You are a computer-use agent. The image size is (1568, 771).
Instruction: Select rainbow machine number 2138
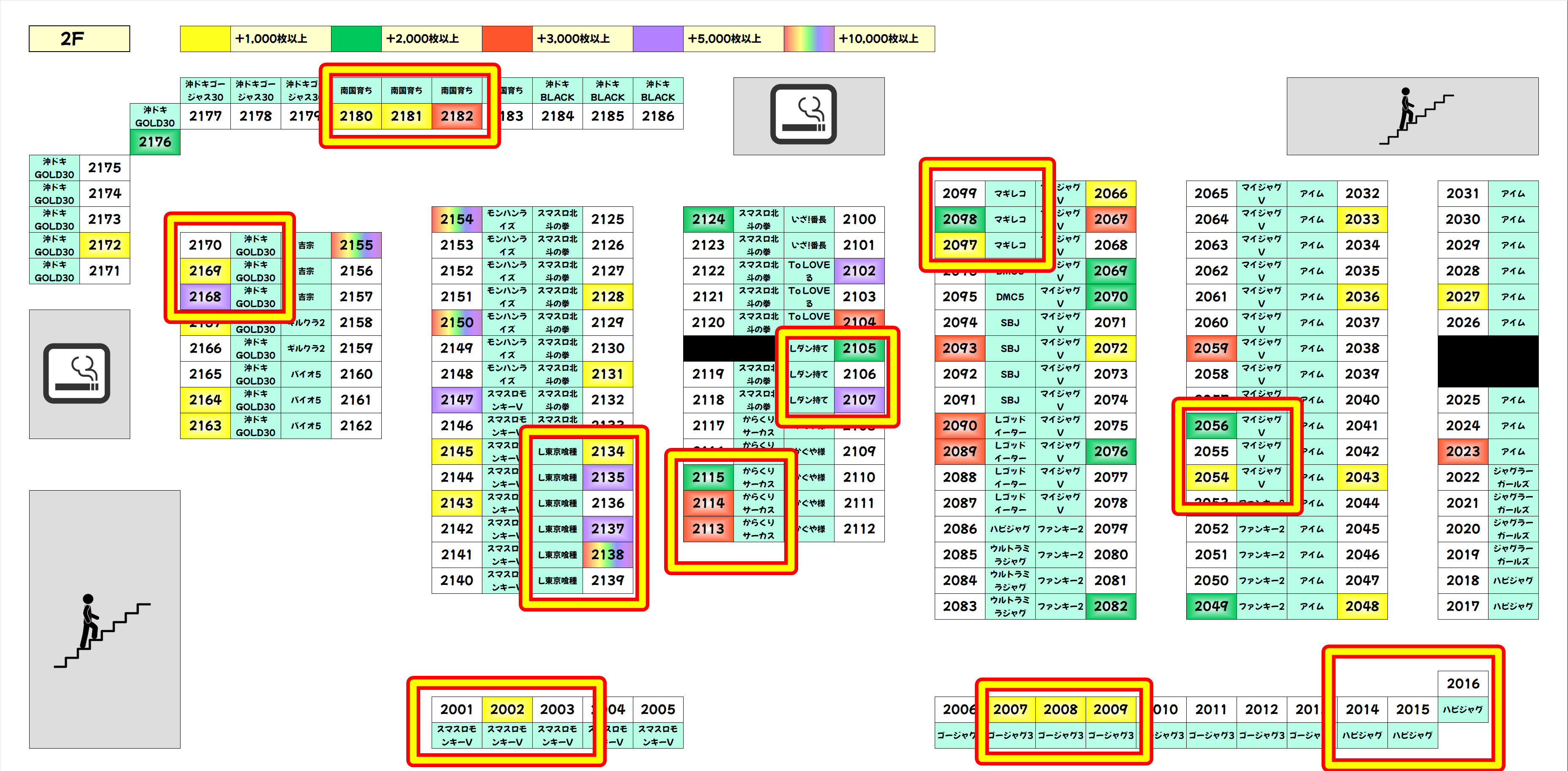coord(607,554)
